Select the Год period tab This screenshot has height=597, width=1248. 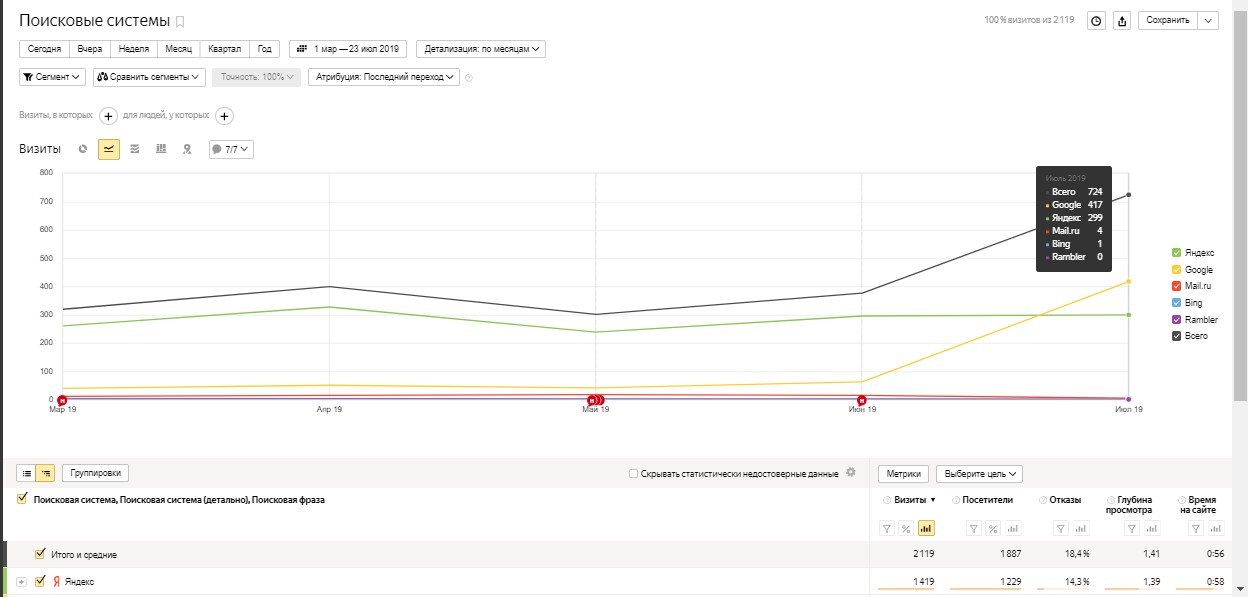coord(264,48)
